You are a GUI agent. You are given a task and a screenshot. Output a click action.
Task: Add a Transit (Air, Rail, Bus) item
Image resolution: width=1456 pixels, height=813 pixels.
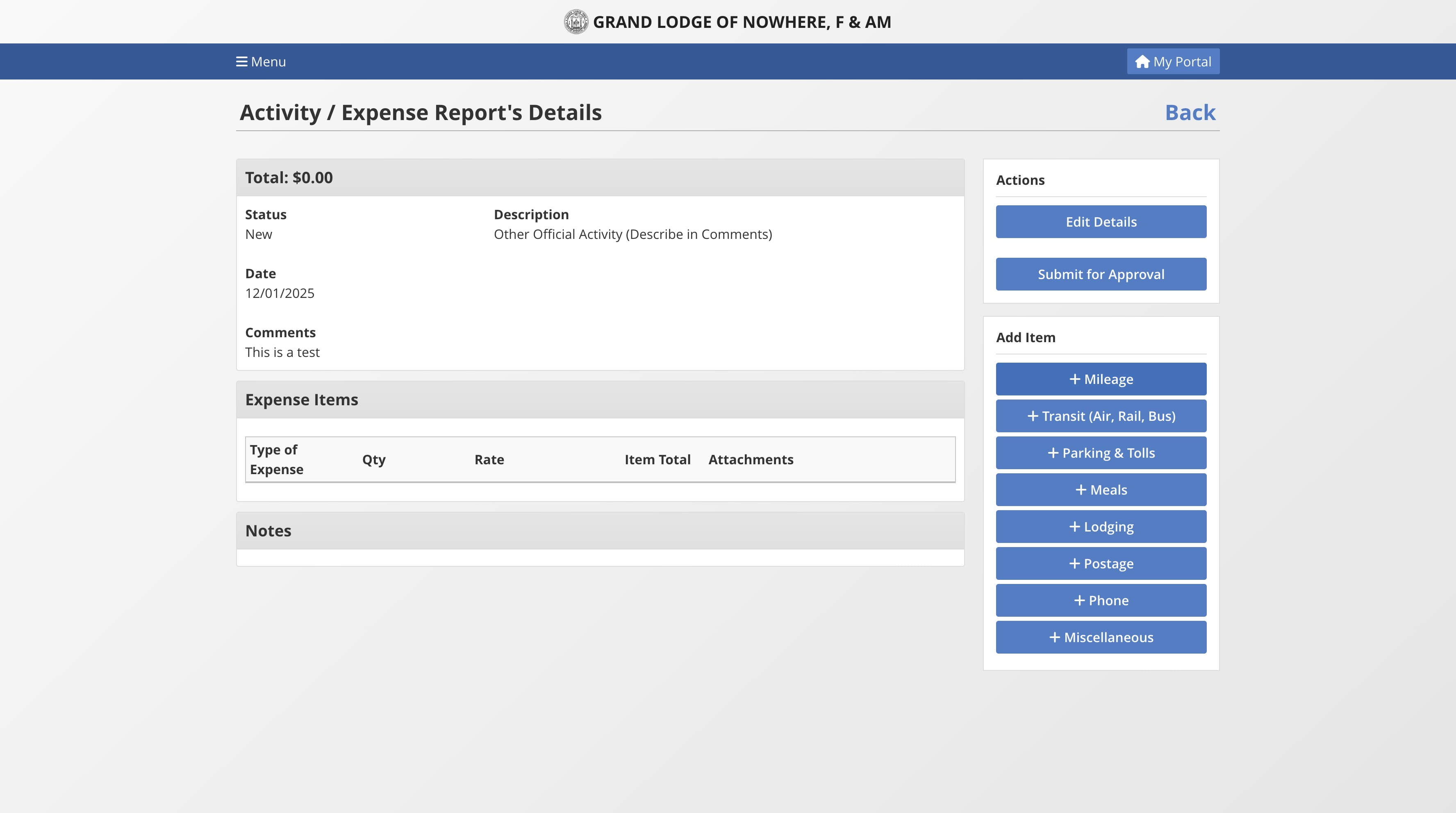click(x=1101, y=416)
